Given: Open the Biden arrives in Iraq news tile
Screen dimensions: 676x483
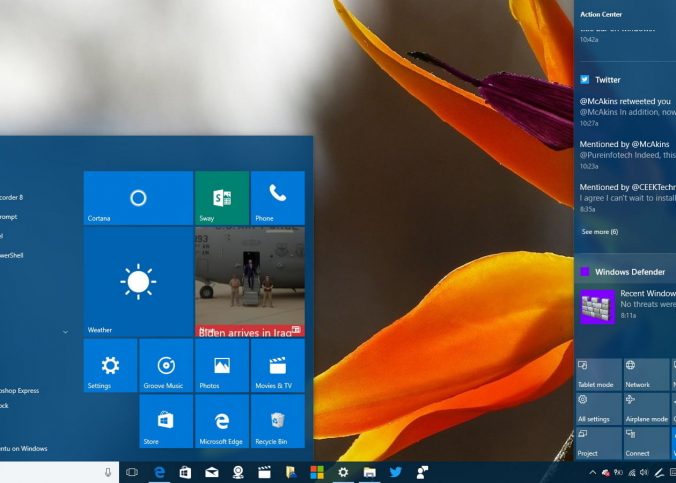Looking at the screenshot, I should [249, 282].
